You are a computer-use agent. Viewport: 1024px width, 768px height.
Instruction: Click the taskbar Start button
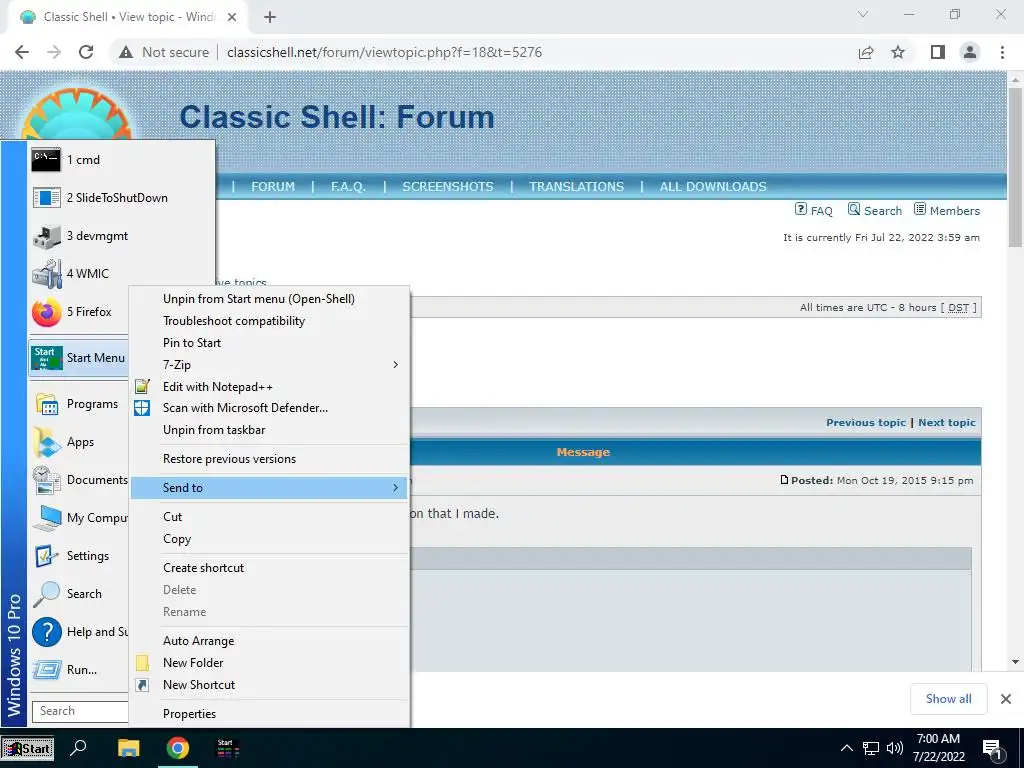27,748
